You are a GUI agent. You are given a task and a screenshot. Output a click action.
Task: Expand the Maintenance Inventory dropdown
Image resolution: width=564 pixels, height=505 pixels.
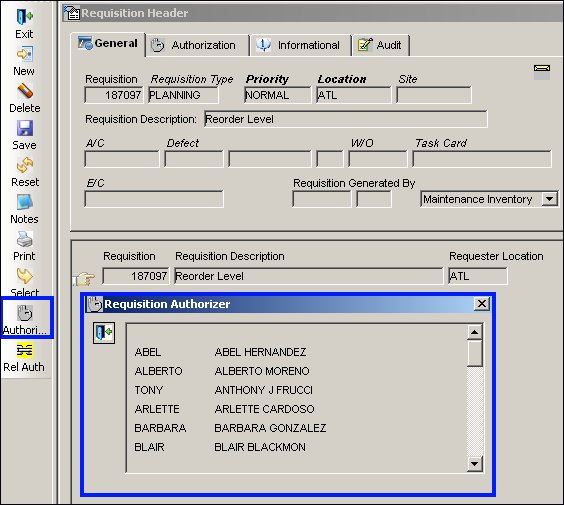point(550,199)
